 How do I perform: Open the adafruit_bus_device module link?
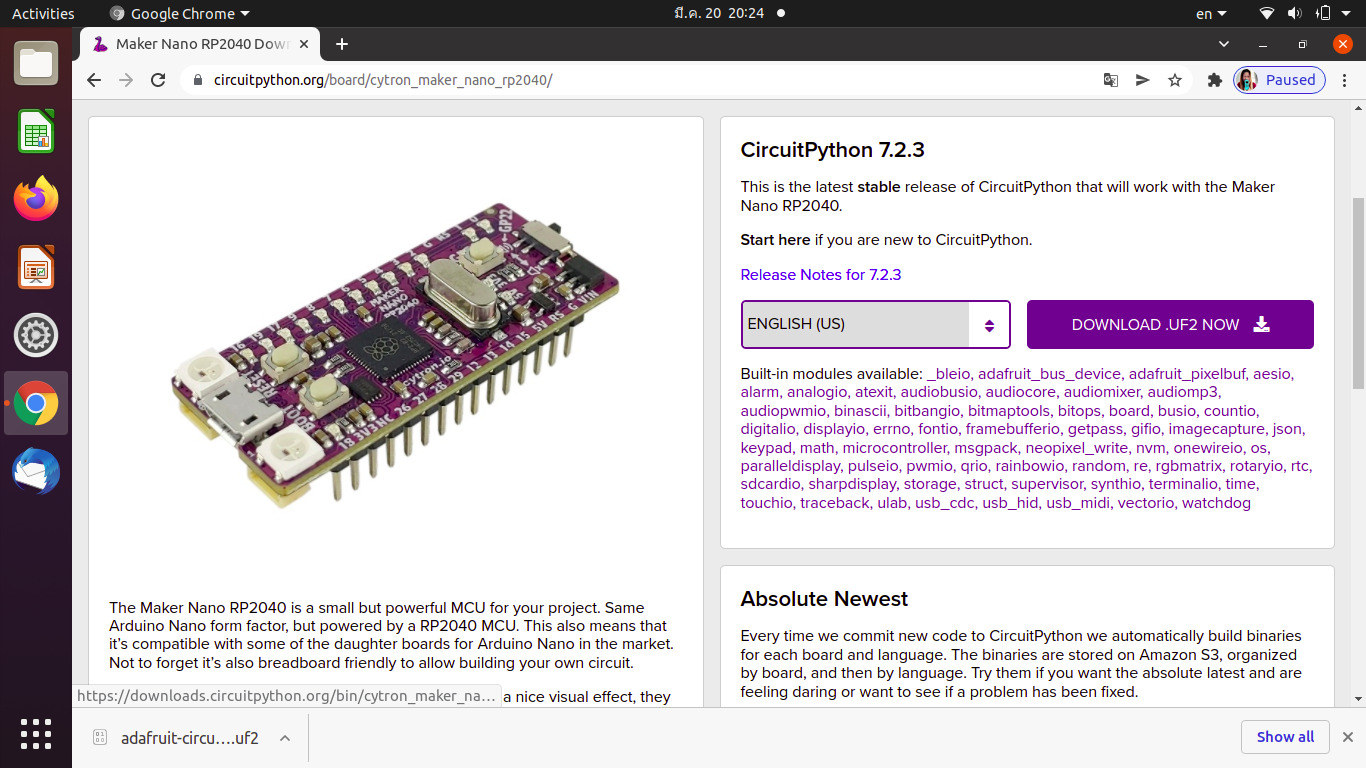1049,373
